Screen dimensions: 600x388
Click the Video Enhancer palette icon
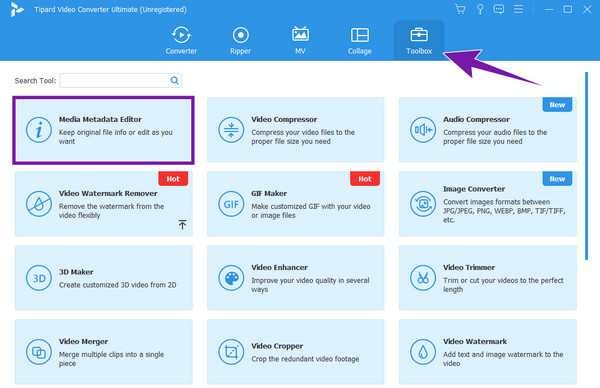(231, 278)
